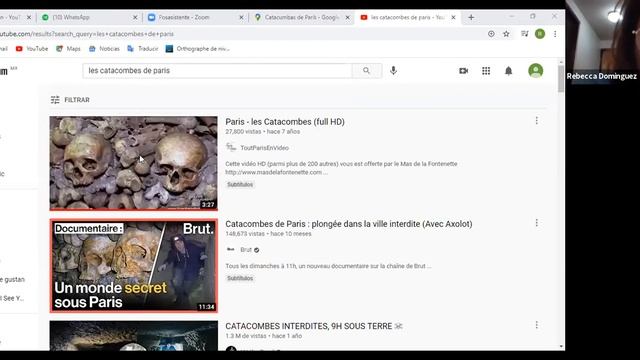Click the FILTRAR button

[x=70, y=100]
